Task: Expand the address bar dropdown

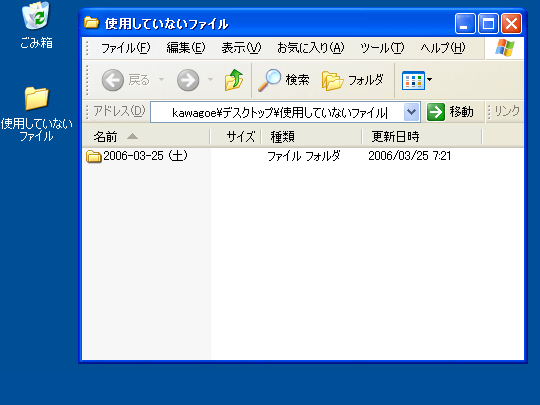Action: [x=411, y=112]
